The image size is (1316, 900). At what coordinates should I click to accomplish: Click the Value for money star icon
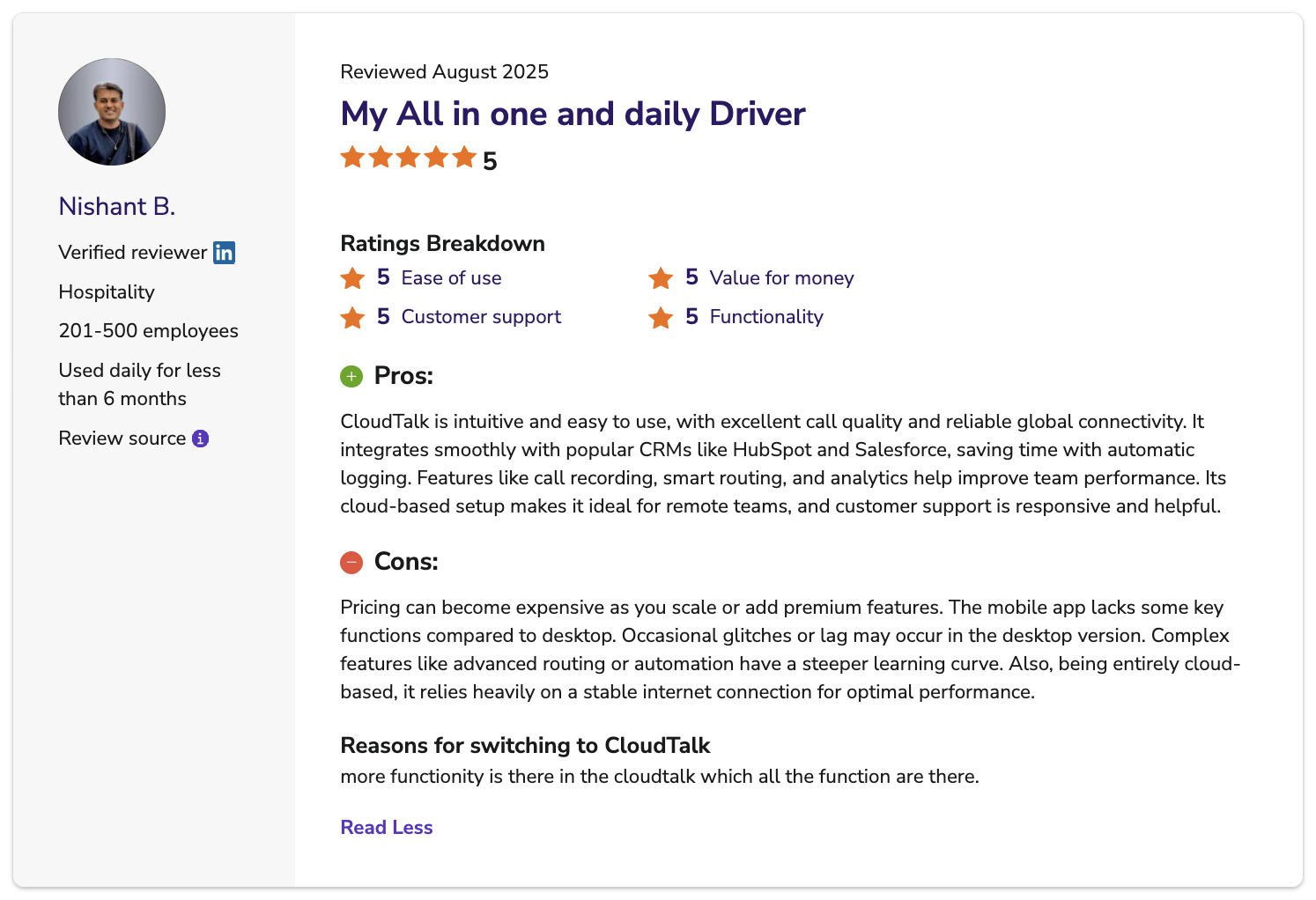pos(661,278)
